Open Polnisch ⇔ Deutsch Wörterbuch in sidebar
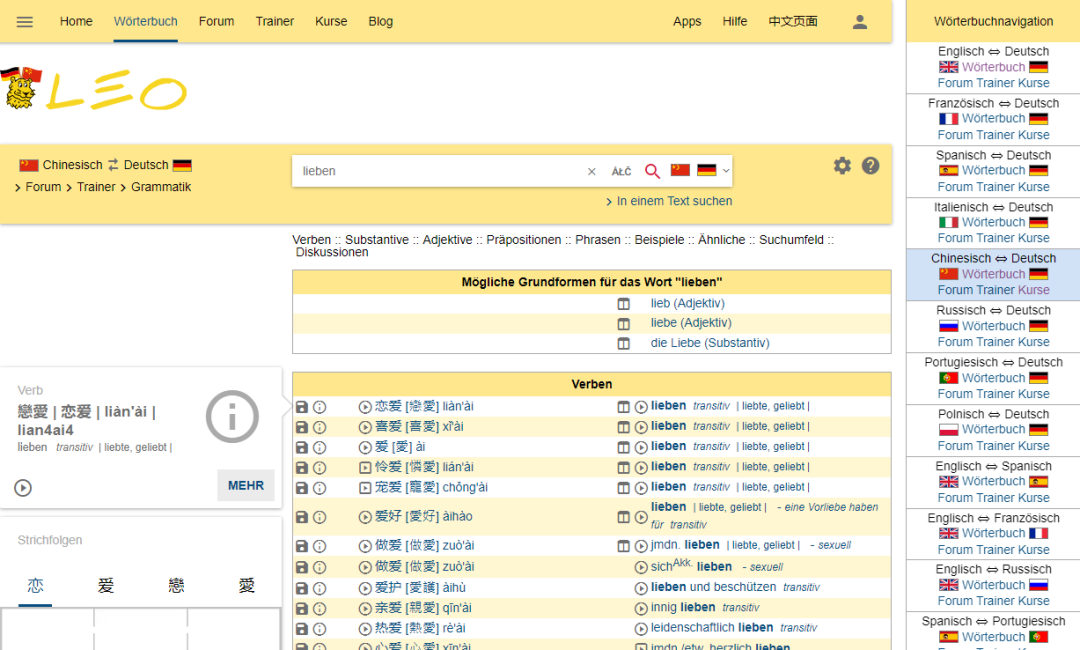Screen dimensions: 1080x650 993,429
